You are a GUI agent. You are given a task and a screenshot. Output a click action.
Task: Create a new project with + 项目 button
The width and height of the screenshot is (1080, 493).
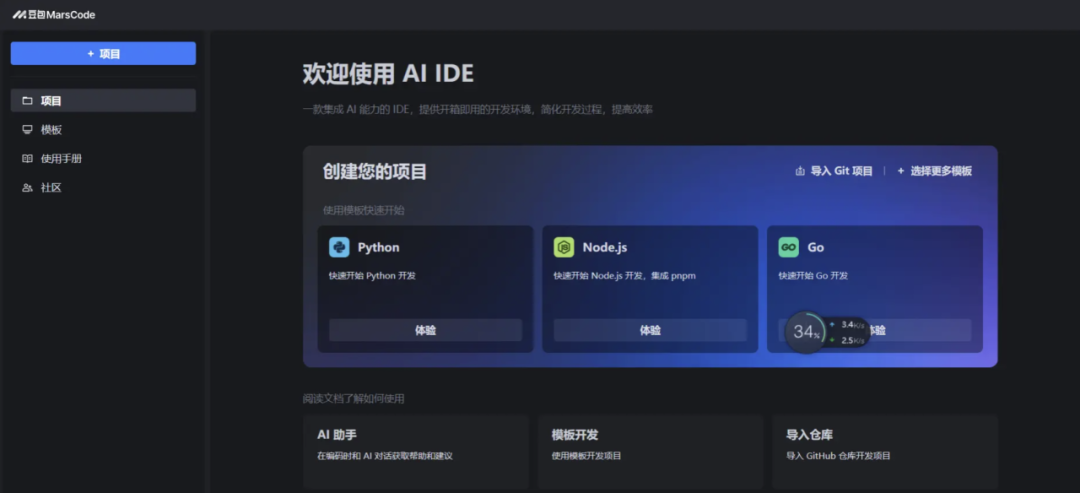[x=103, y=54]
